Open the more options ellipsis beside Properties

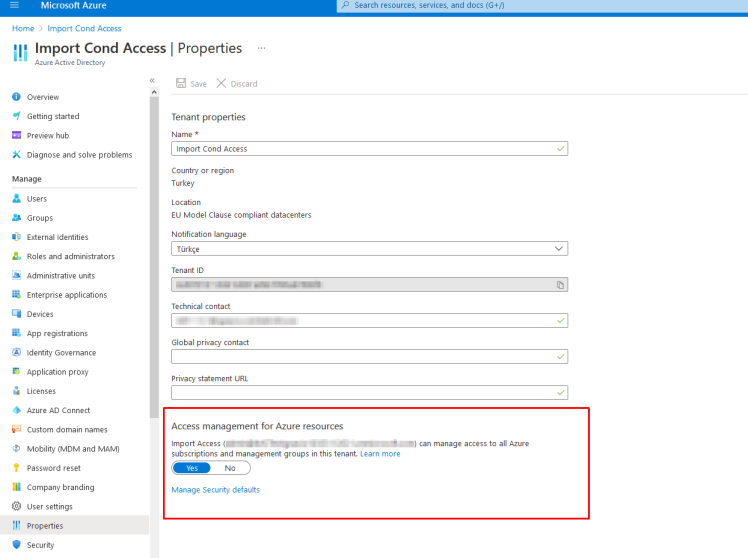[x=261, y=48]
